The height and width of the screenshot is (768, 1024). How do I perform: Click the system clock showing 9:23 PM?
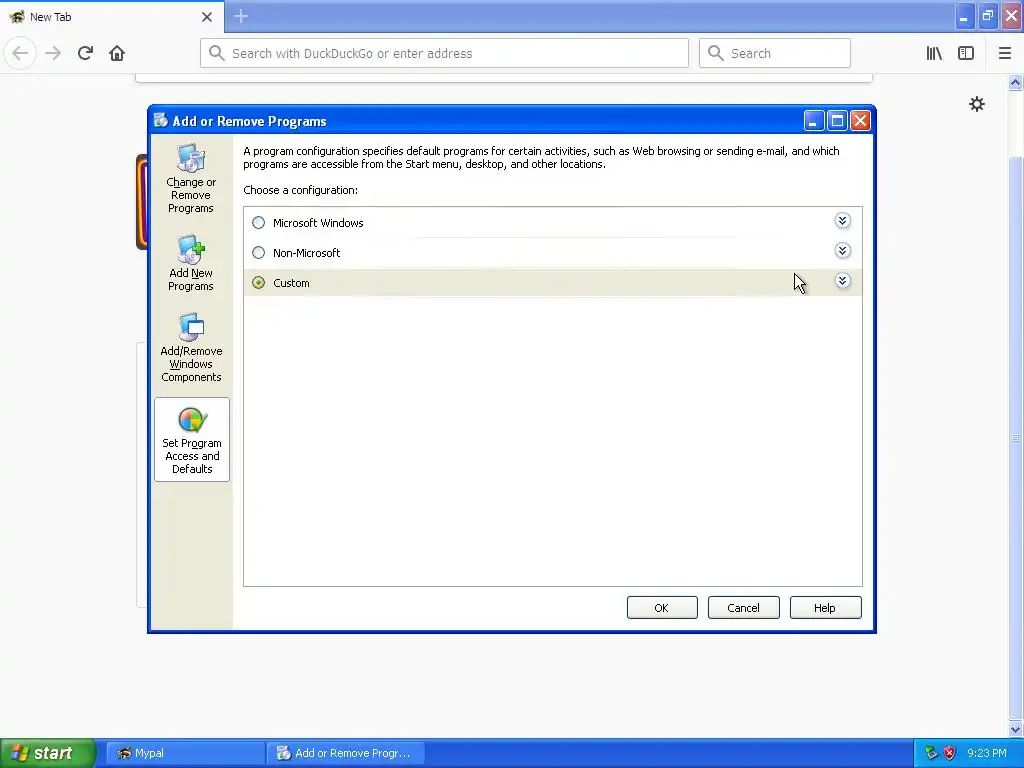[x=986, y=753]
